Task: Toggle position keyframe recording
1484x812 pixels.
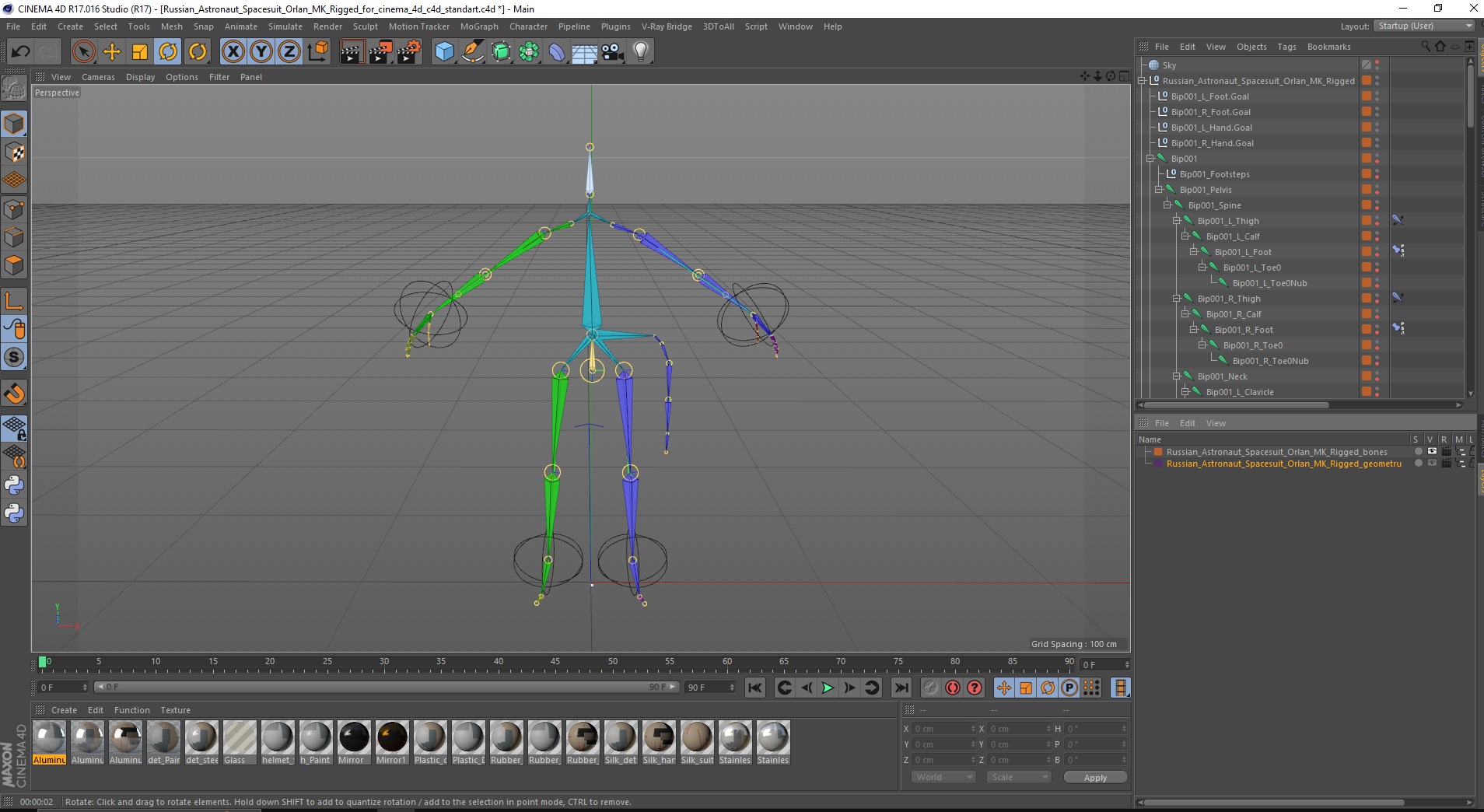Action: 1004,688
